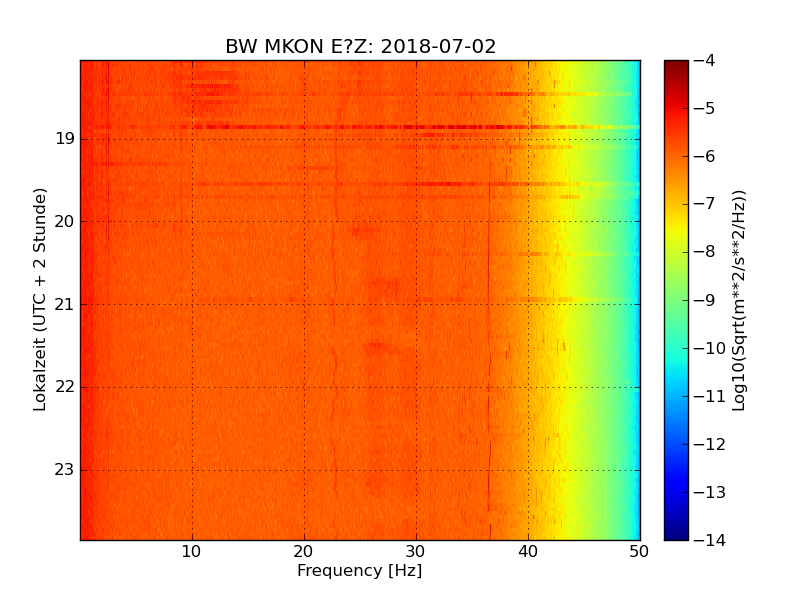800x600 pixels.
Task: Click the colorbar tick label −9
Action: (x=704, y=300)
